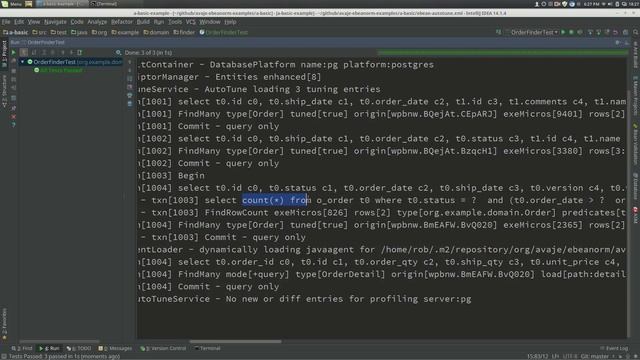Viewport: 640px width, 360px height.
Task: Hide Run panel with hide icon
Action: click(627, 42)
